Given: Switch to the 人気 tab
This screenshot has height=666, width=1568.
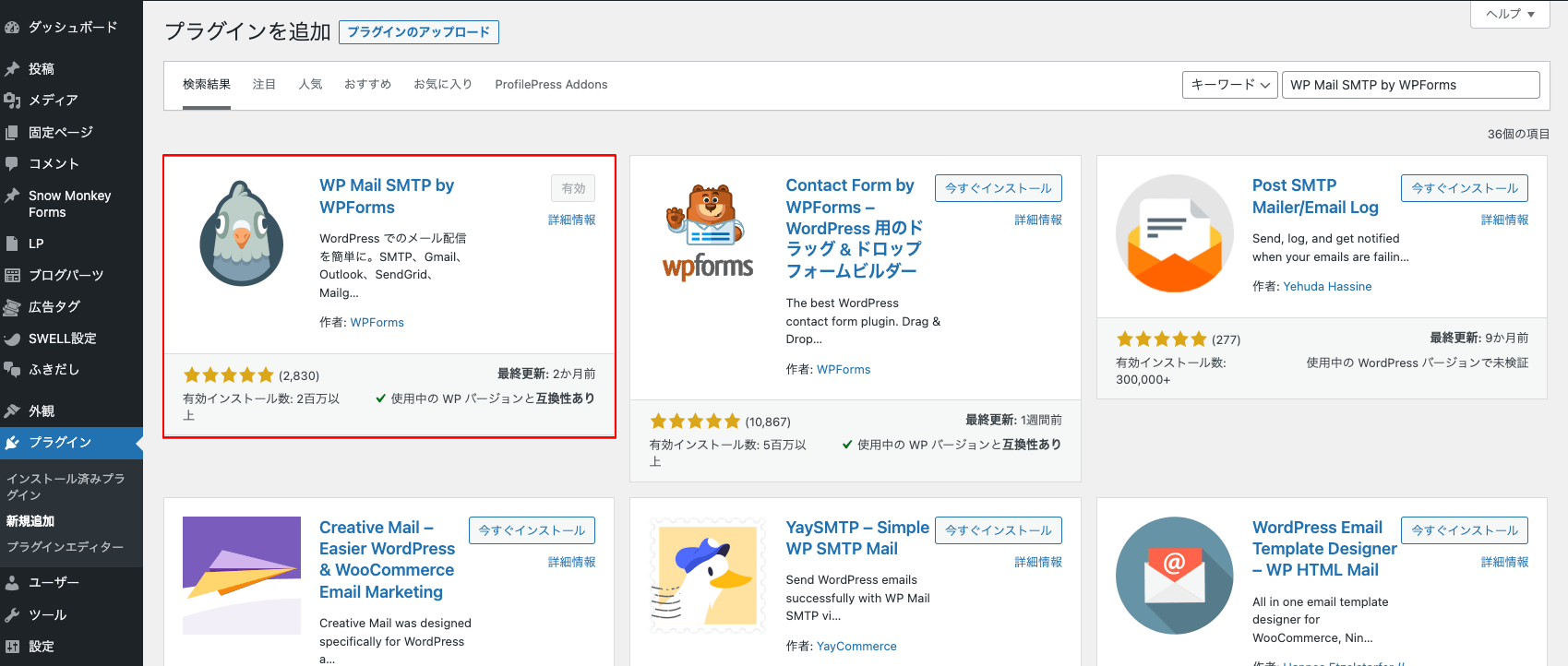Looking at the screenshot, I should click(x=310, y=85).
